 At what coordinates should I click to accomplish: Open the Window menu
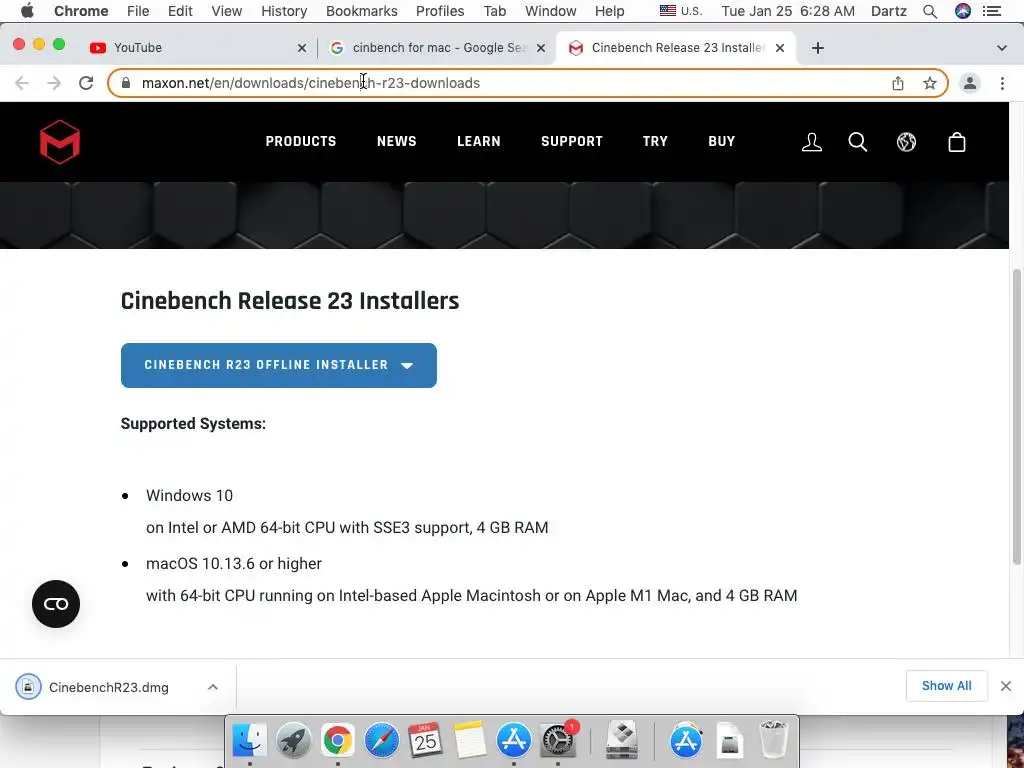[x=551, y=11]
